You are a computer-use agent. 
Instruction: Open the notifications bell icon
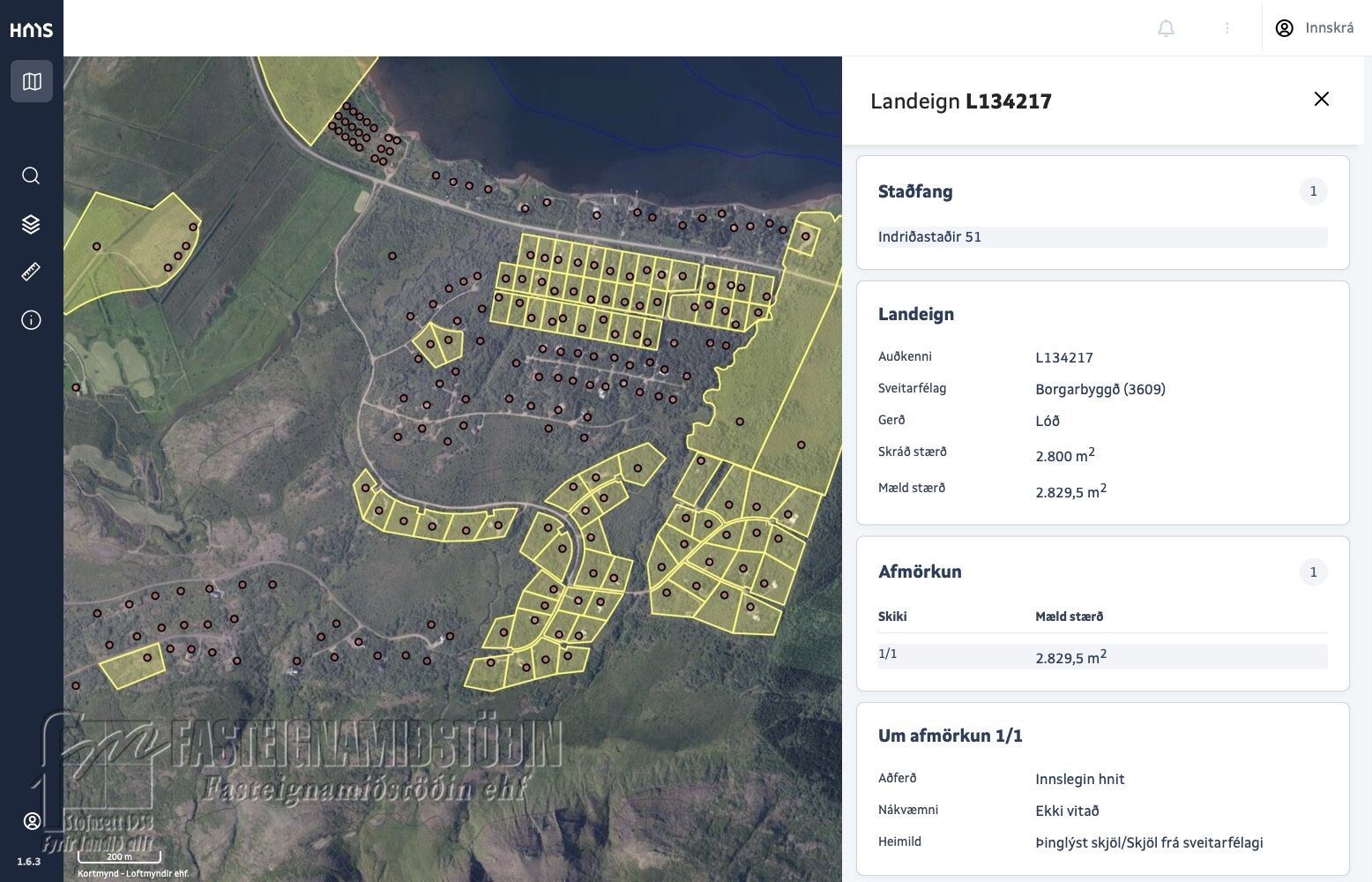click(1166, 28)
